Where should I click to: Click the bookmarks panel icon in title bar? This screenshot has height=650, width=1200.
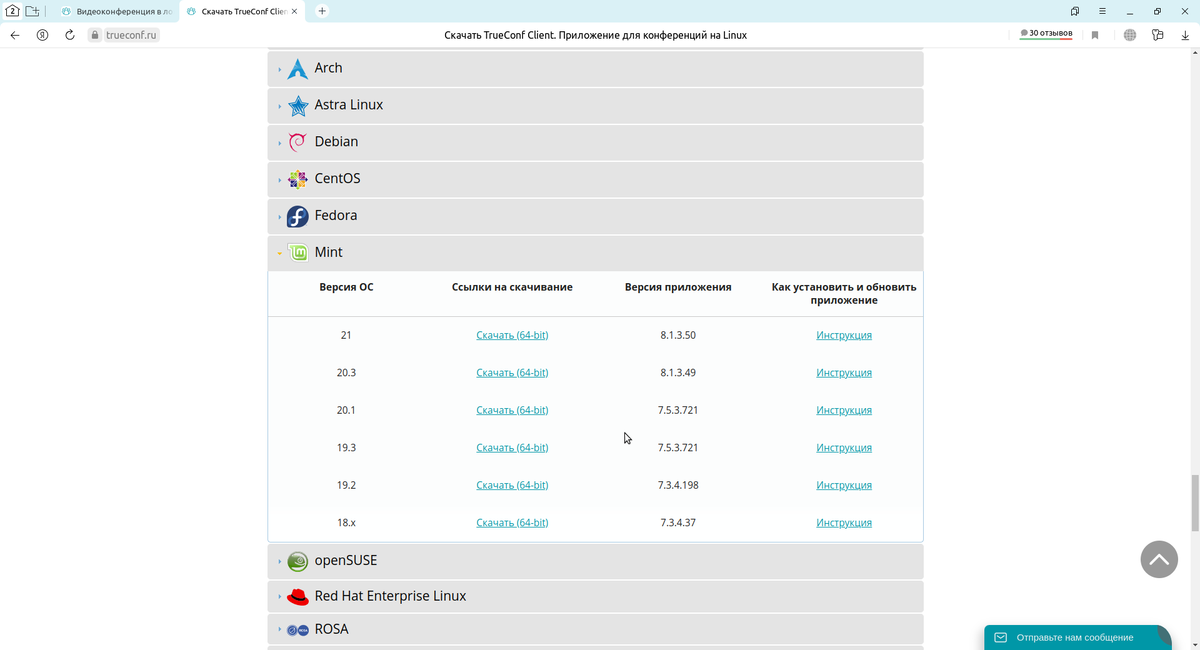click(1074, 11)
